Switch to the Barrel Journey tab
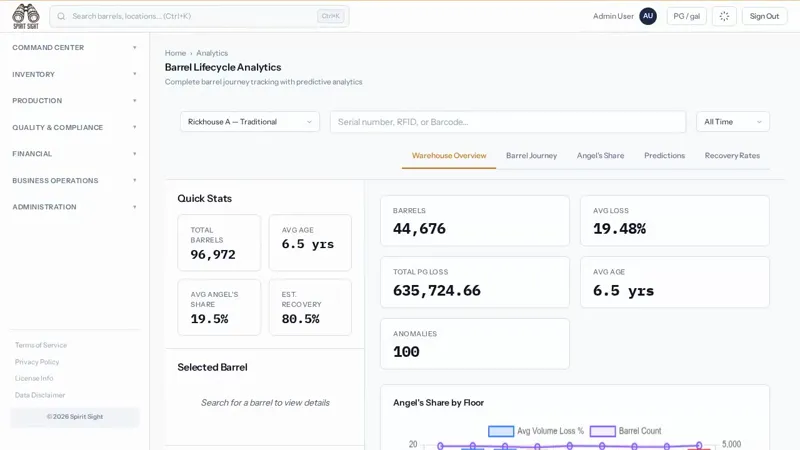 (531, 156)
